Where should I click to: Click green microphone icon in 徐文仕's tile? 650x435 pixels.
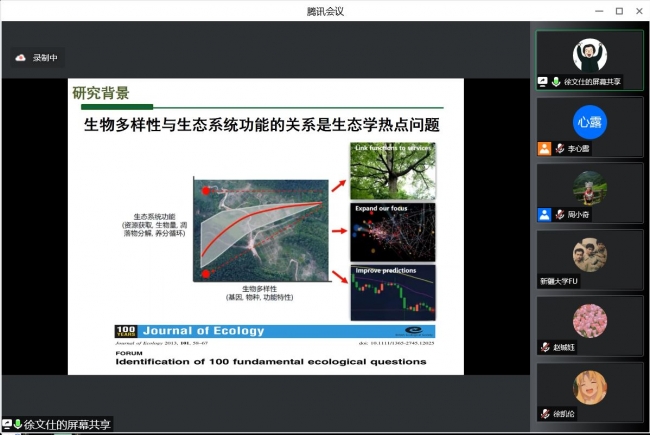point(555,82)
